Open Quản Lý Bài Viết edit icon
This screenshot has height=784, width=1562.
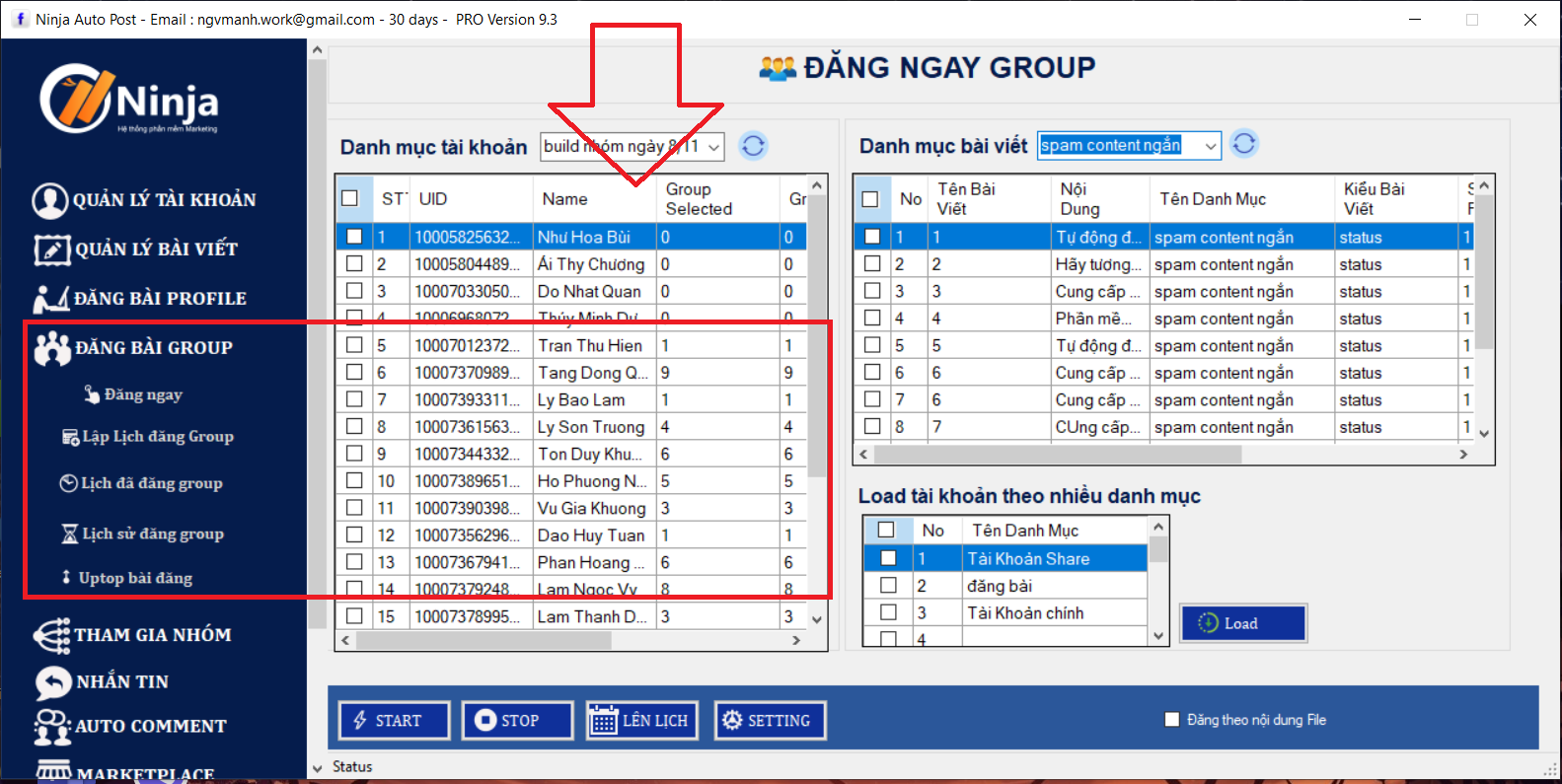[x=52, y=249]
